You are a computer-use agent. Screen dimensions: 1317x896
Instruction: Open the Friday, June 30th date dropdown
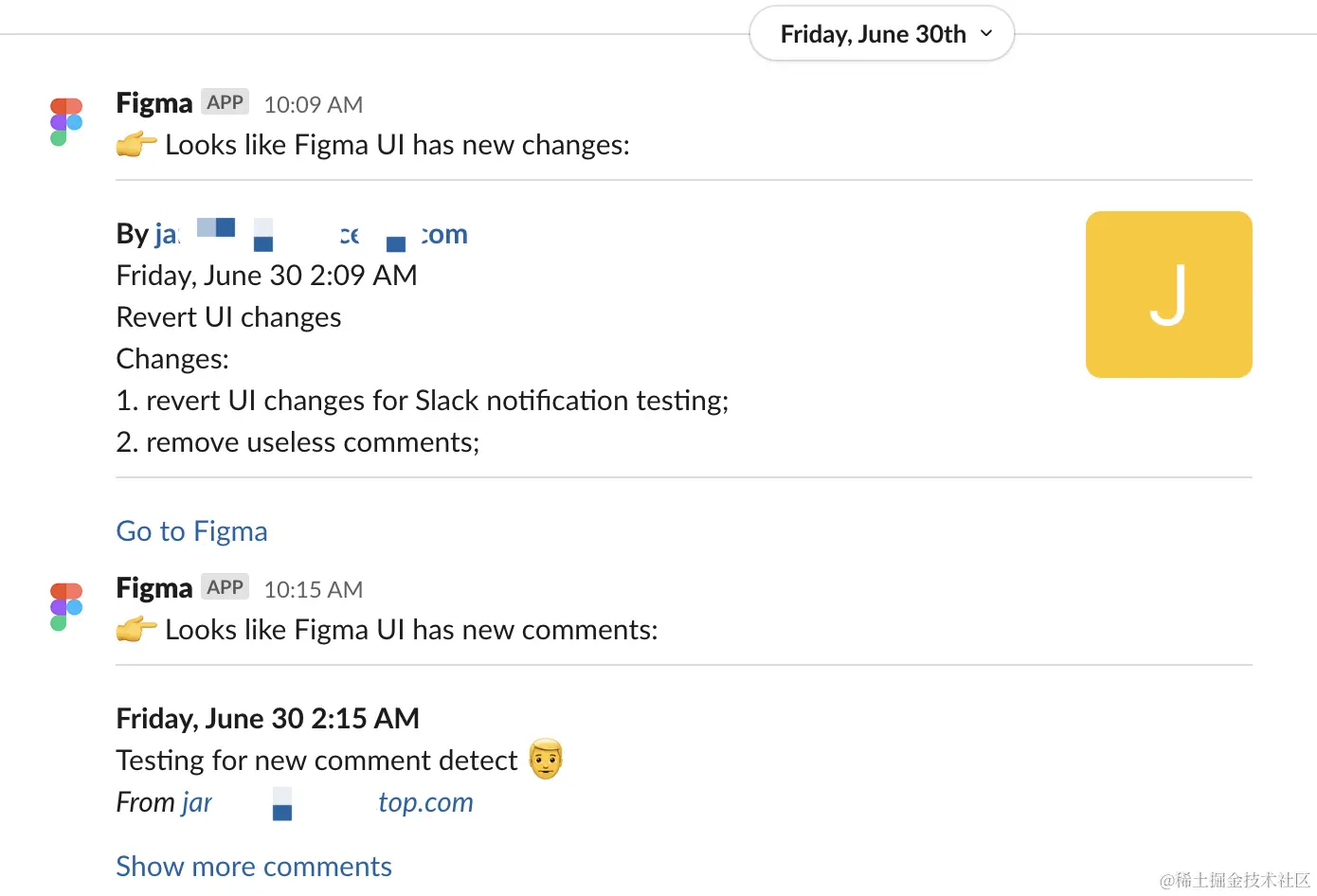coord(881,34)
